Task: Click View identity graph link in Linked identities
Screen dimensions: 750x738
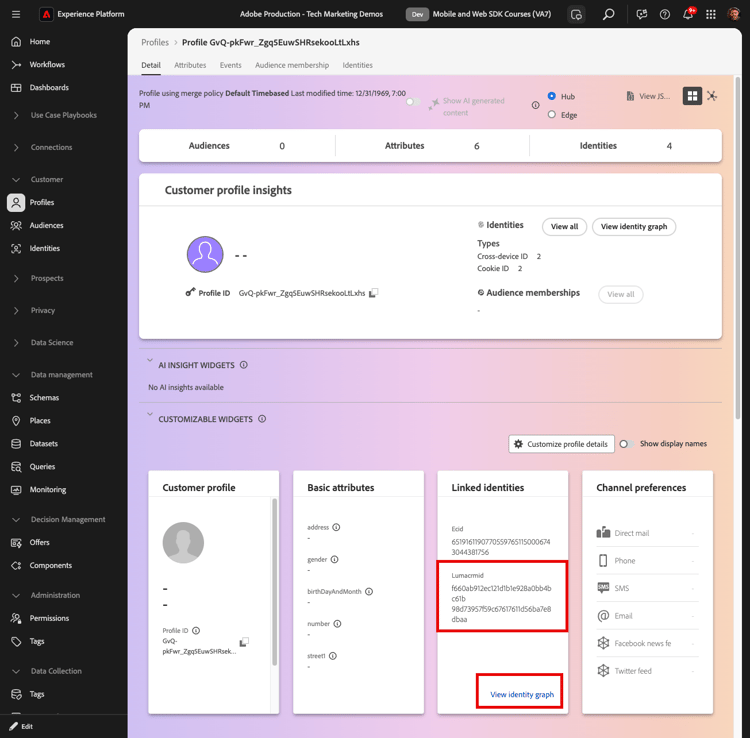Action: pos(521,694)
